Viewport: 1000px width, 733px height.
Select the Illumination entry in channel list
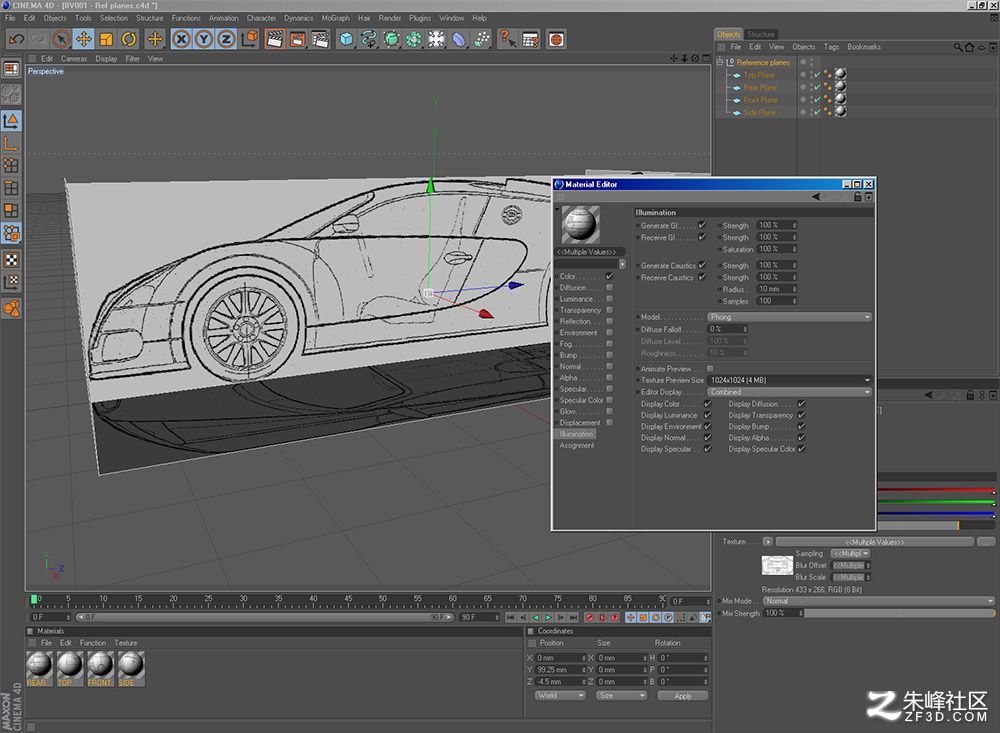click(x=577, y=434)
